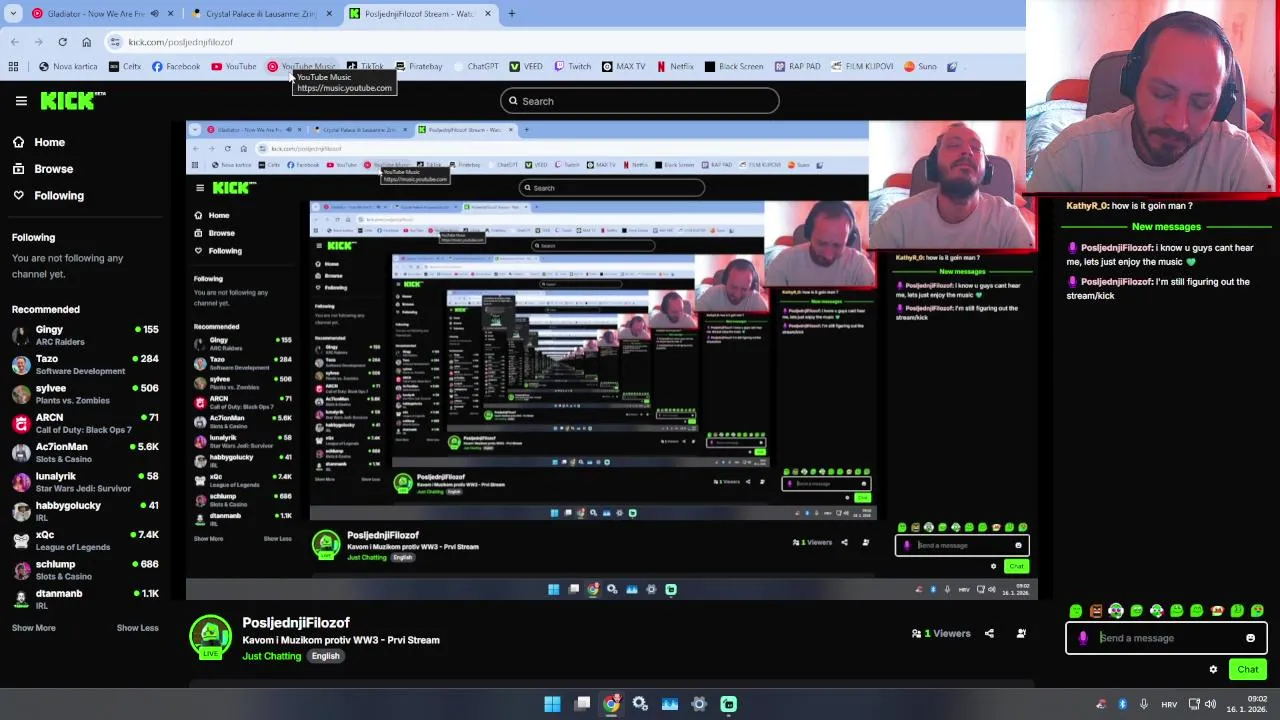Click the Chrome taskbar icon
Image resolution: width=1280 pixels, height=720 pixels.
coord(611,704)
